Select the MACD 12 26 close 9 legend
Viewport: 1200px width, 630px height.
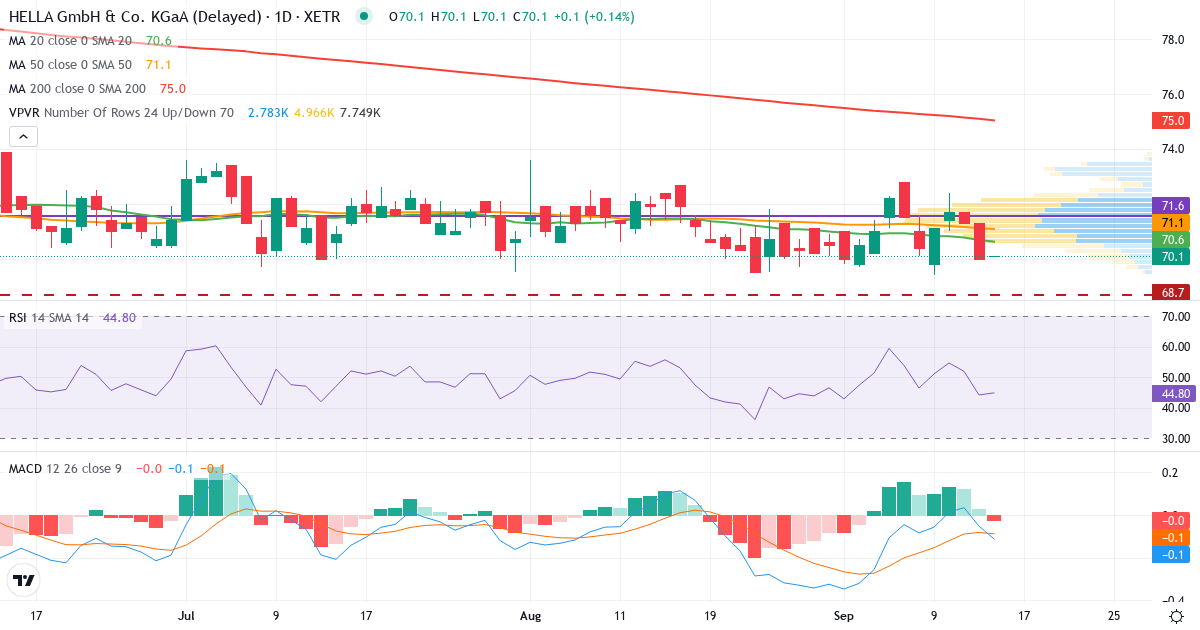click(65, 468)
